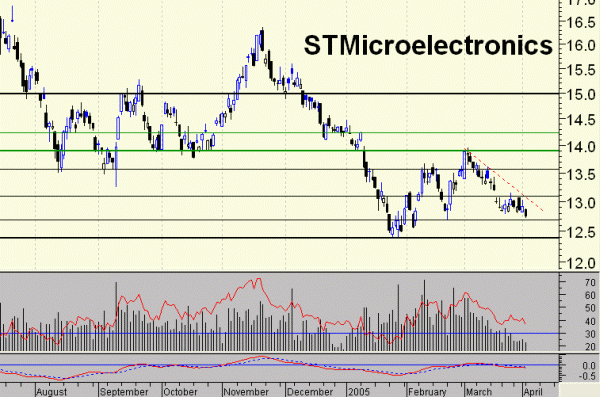
Task: Click the 16.5 price axis value
Action: click(x=580, y=22)
